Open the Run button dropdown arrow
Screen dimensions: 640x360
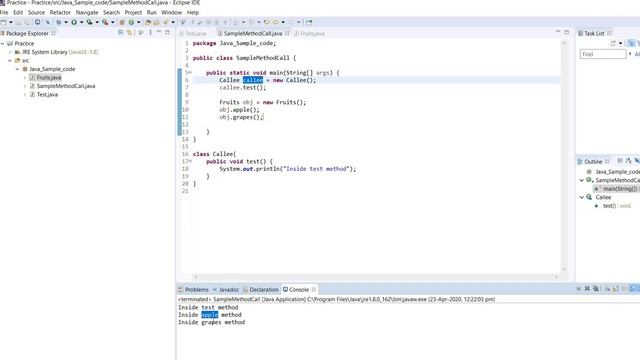point(81,22)
